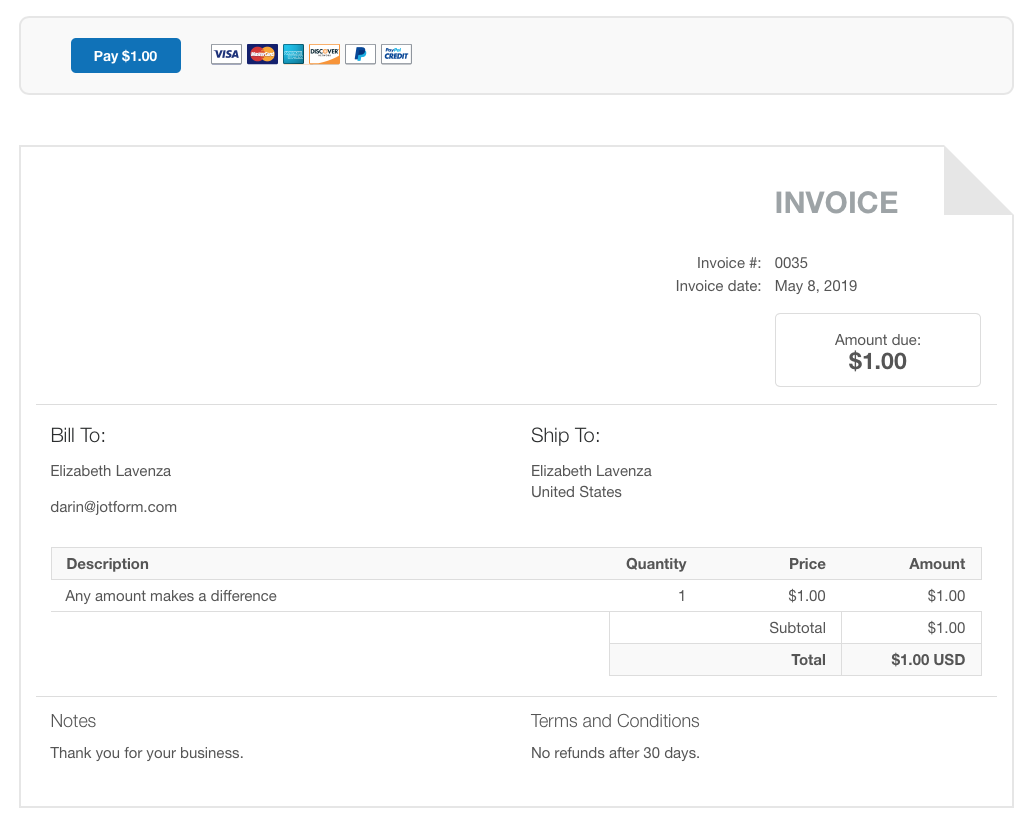Click the invoice number 0035
The height and width of the screenshot is (833, 1032).
click(790, 262)
